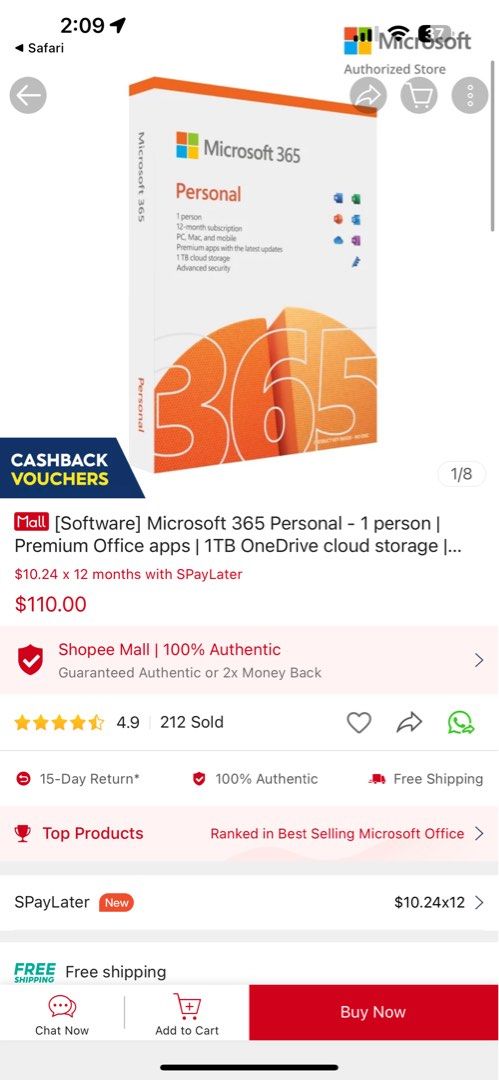This screenshot has height=1080, width=499.
Task: Open the shopping cart icon at top
Action: [x=419, y=95]
